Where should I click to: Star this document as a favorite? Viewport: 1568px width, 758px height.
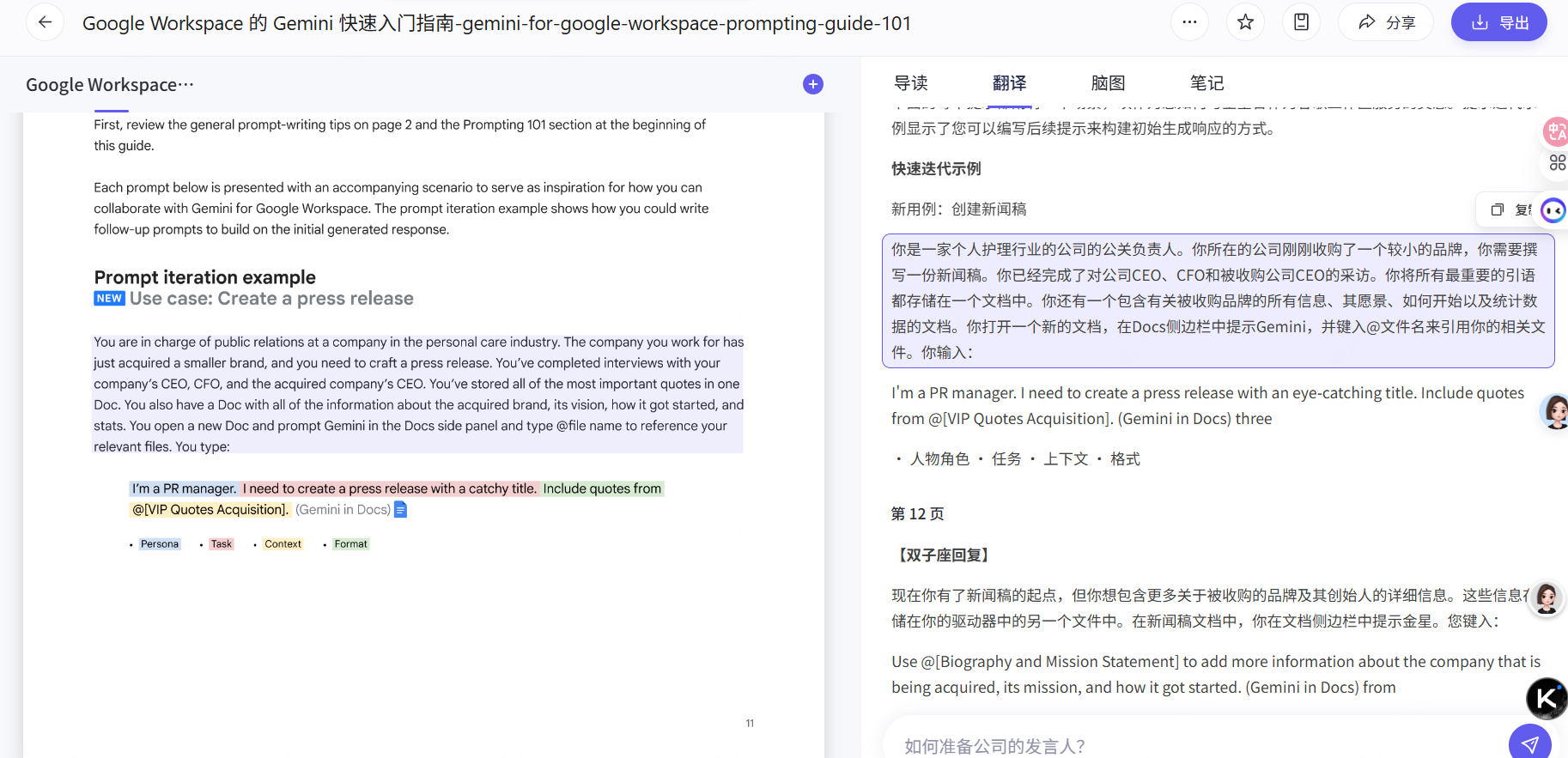tap(1245, 22)
